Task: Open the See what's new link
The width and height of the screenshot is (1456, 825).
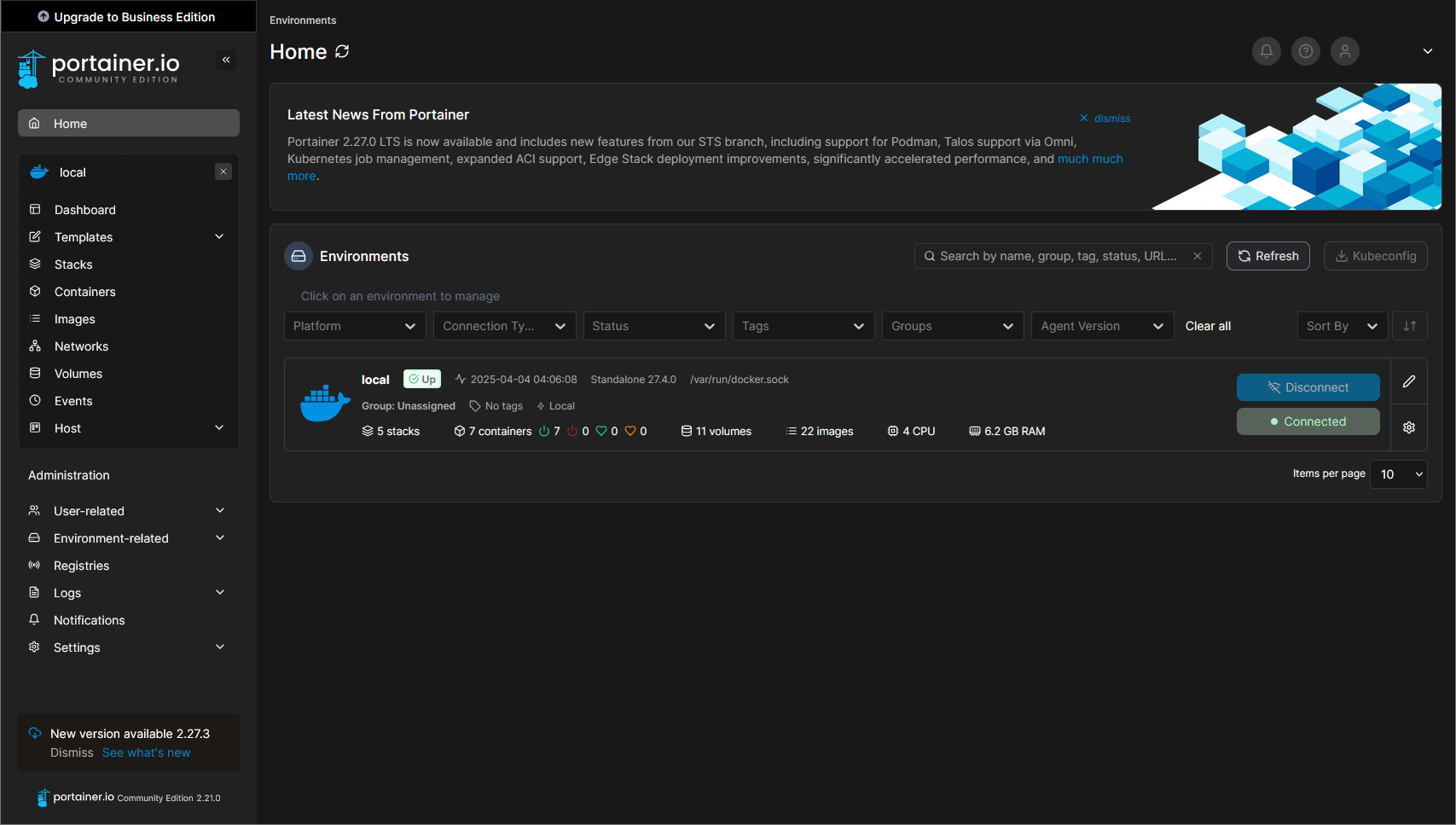Action: point(146,752)
